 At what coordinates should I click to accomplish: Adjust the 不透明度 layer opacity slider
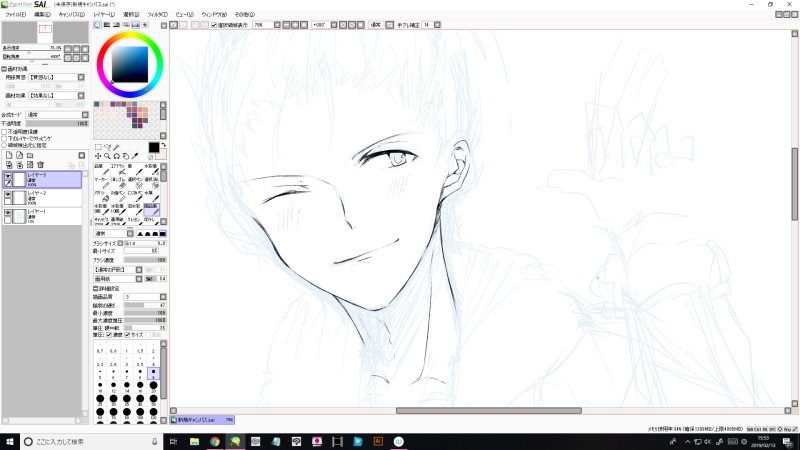point(57,123)
